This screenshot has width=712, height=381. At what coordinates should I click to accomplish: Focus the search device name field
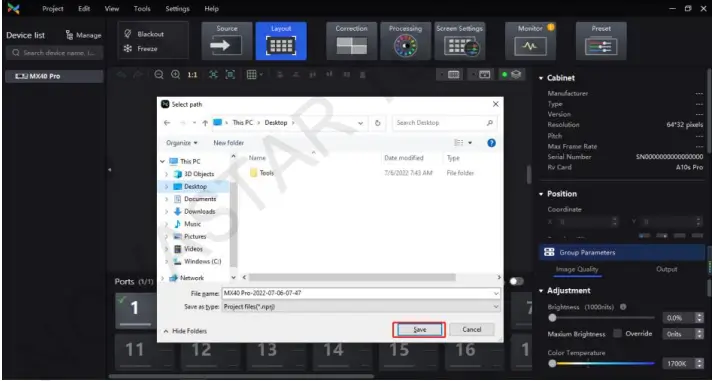(x=55, y=53)
